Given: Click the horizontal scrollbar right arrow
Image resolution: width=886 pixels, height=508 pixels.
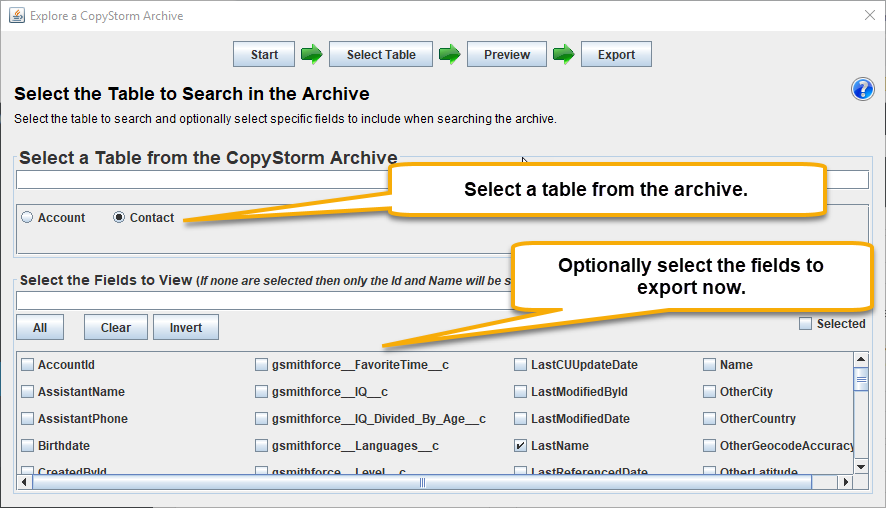Looking at the screenshot, I should point(845,482).
